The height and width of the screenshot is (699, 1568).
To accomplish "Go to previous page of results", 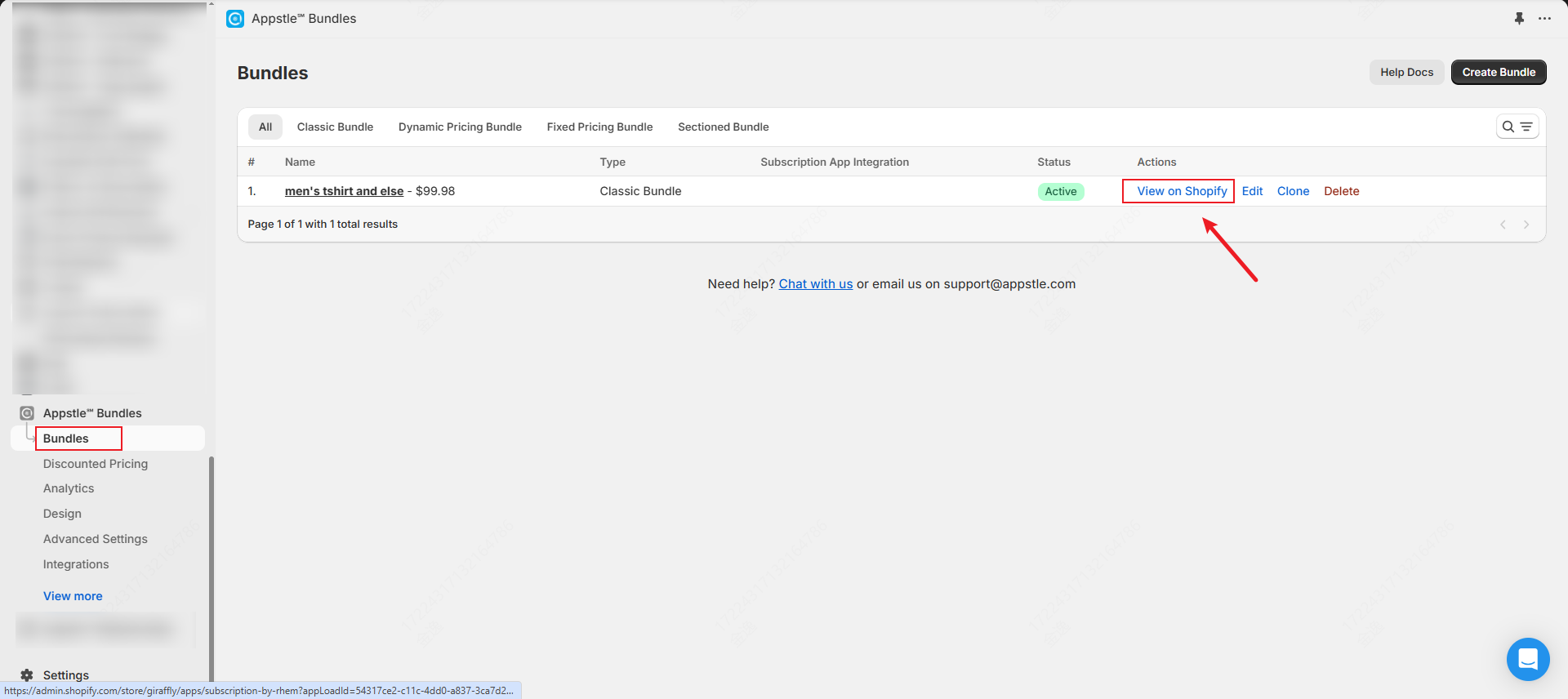I will click(x=1503, y=225).
